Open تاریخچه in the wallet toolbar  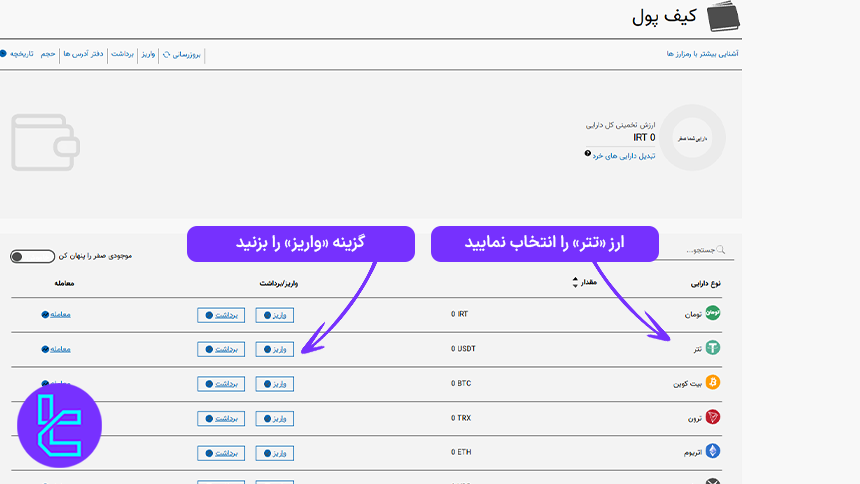point(21,54)
